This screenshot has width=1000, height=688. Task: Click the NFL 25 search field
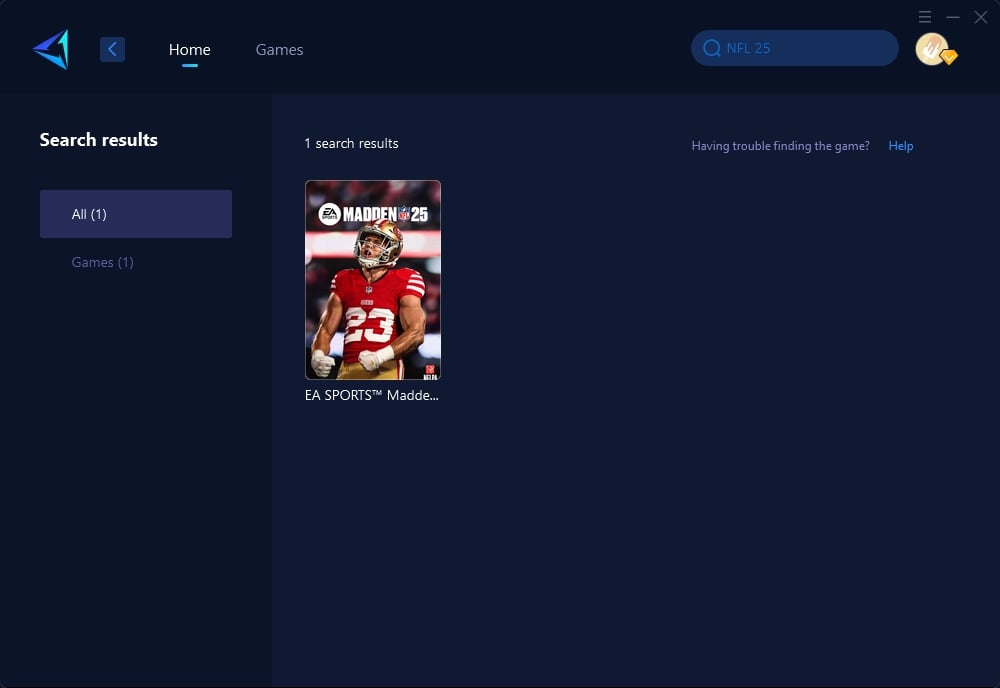pos(795,48)
